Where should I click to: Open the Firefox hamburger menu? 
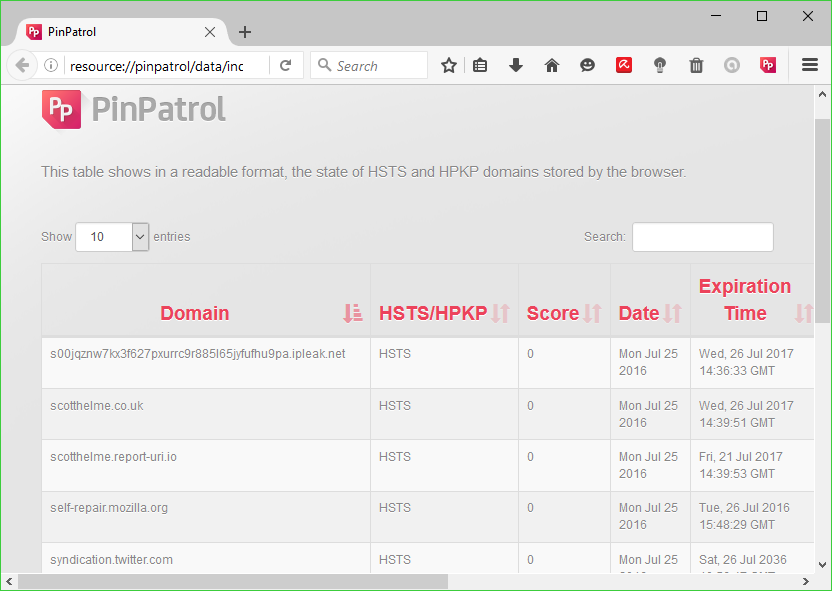810,65
